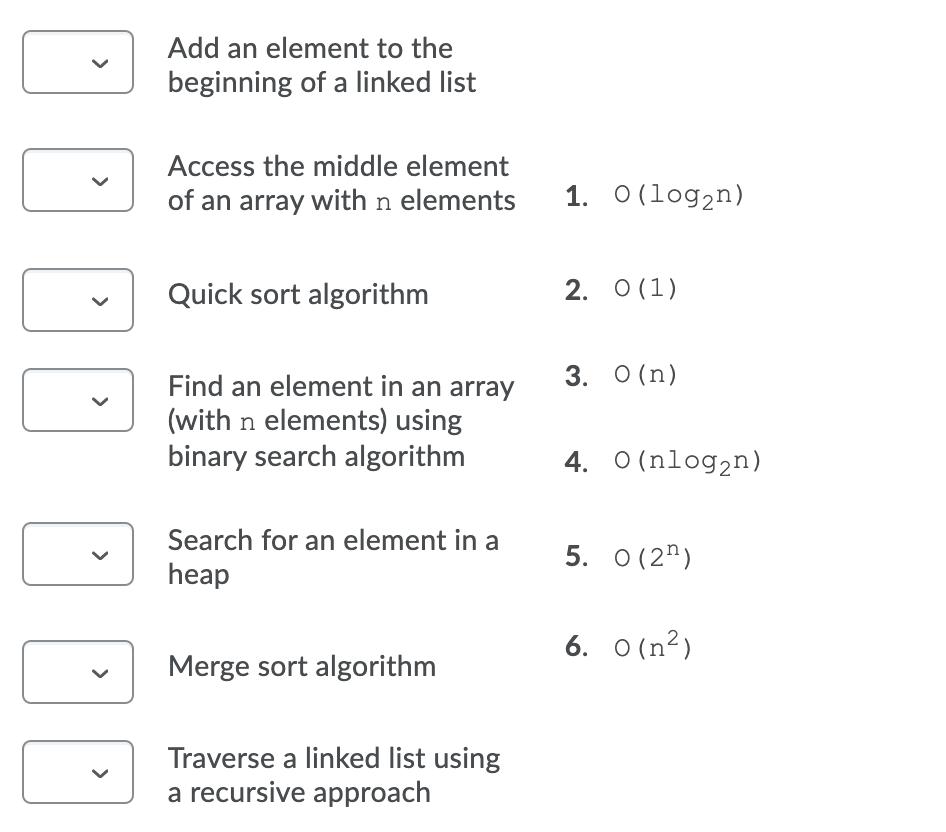Open the Merge sort algorithm answer dropdown
Image resolution: width=946 pixels, height=832 pixels.
78,672
